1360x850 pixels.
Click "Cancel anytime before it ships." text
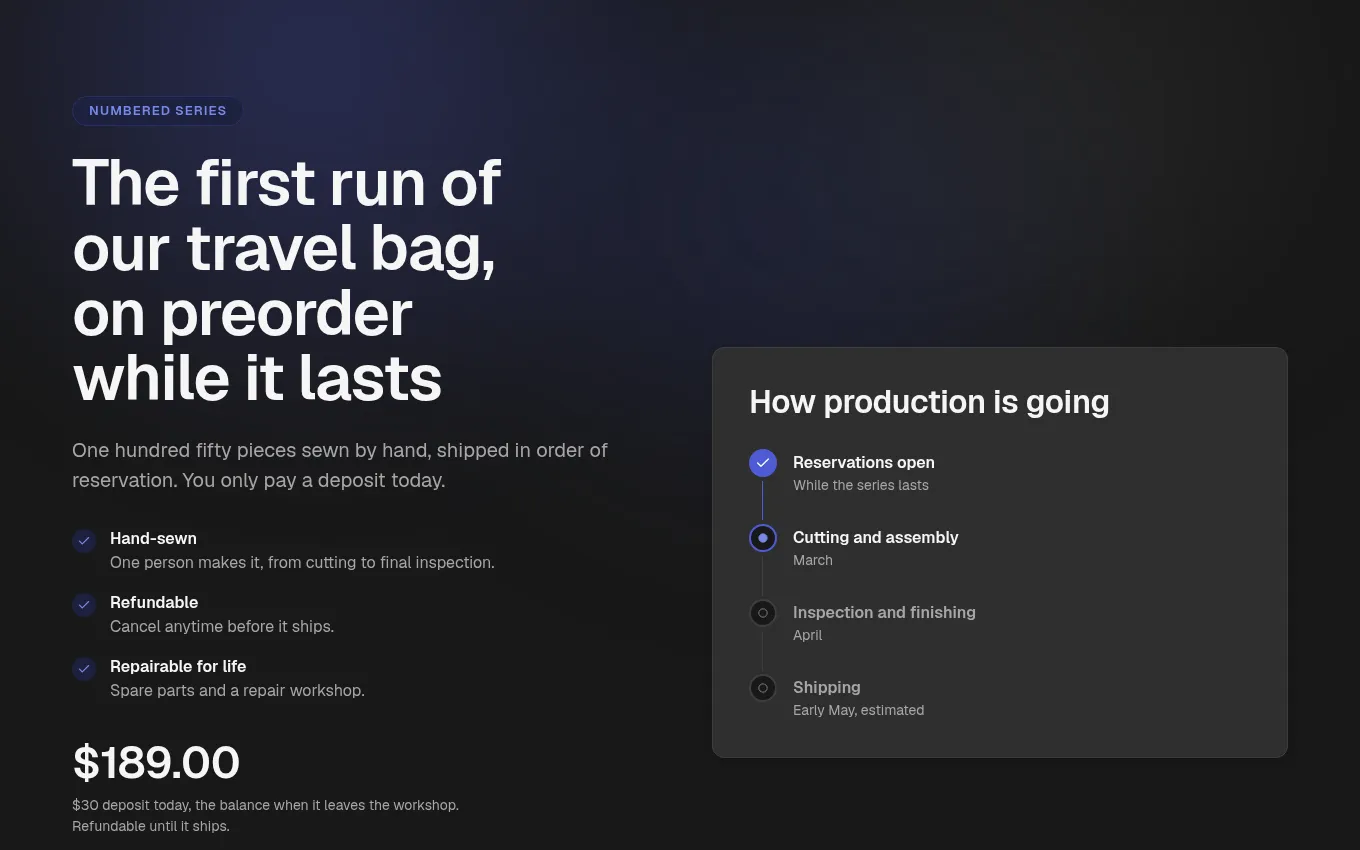click(222, 626)
